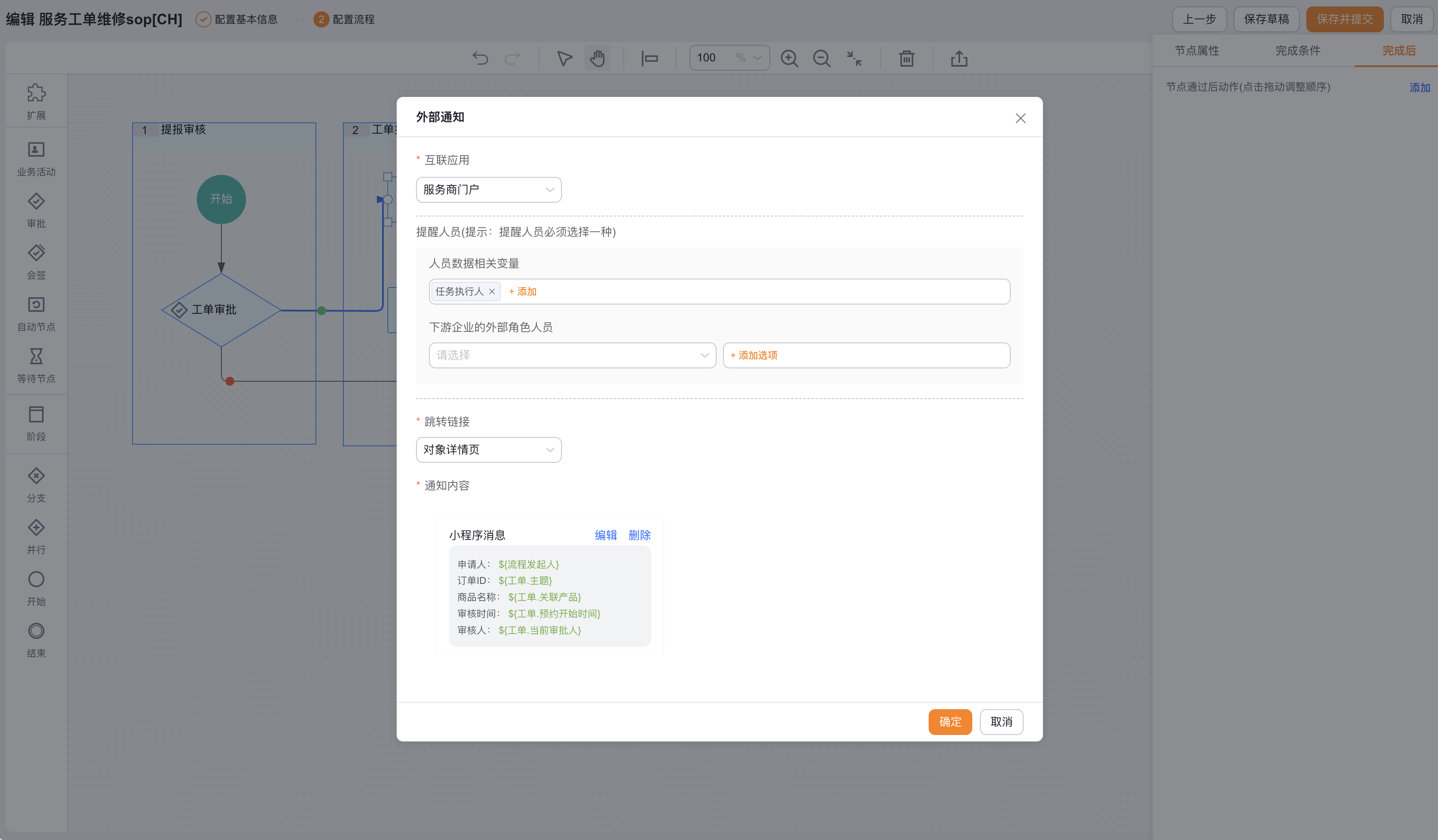The image size is (1438, 840).
Task: Click the undo arrow in the toolbar
Action: click(480, 58)
